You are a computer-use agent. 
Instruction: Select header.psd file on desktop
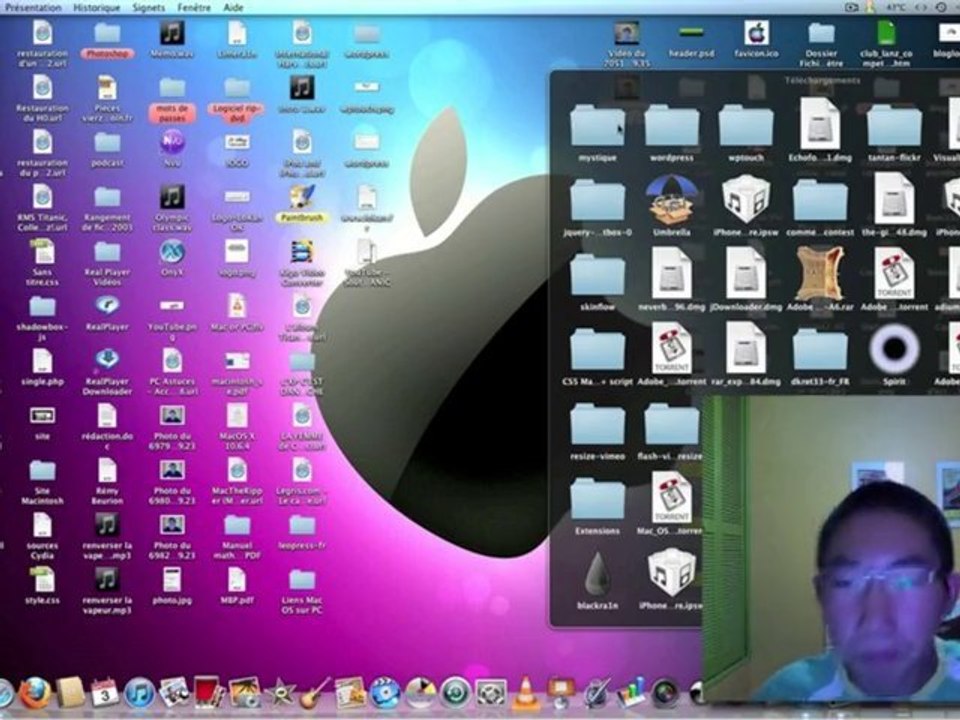[x=691, y=32]
